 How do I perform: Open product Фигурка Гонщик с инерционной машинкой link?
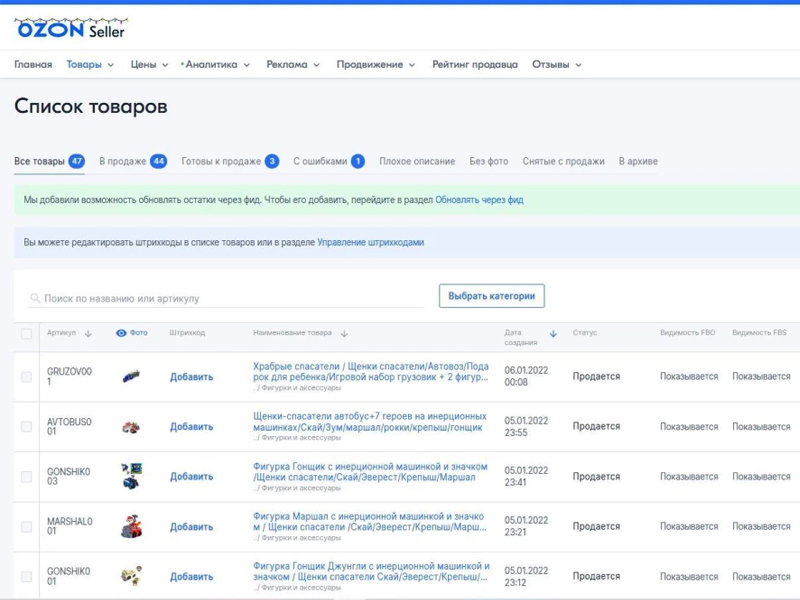pyautogui.click(x=370, y=471)
